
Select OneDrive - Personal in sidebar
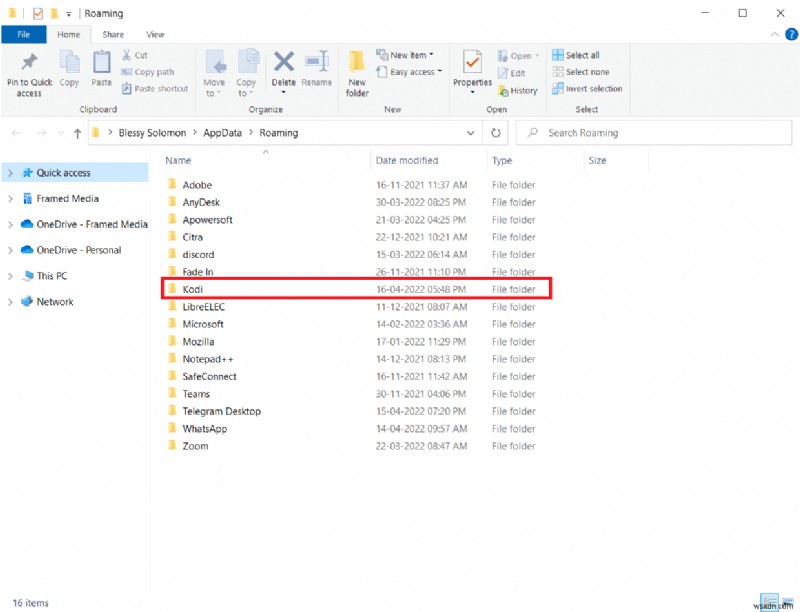tap(79, 250)
